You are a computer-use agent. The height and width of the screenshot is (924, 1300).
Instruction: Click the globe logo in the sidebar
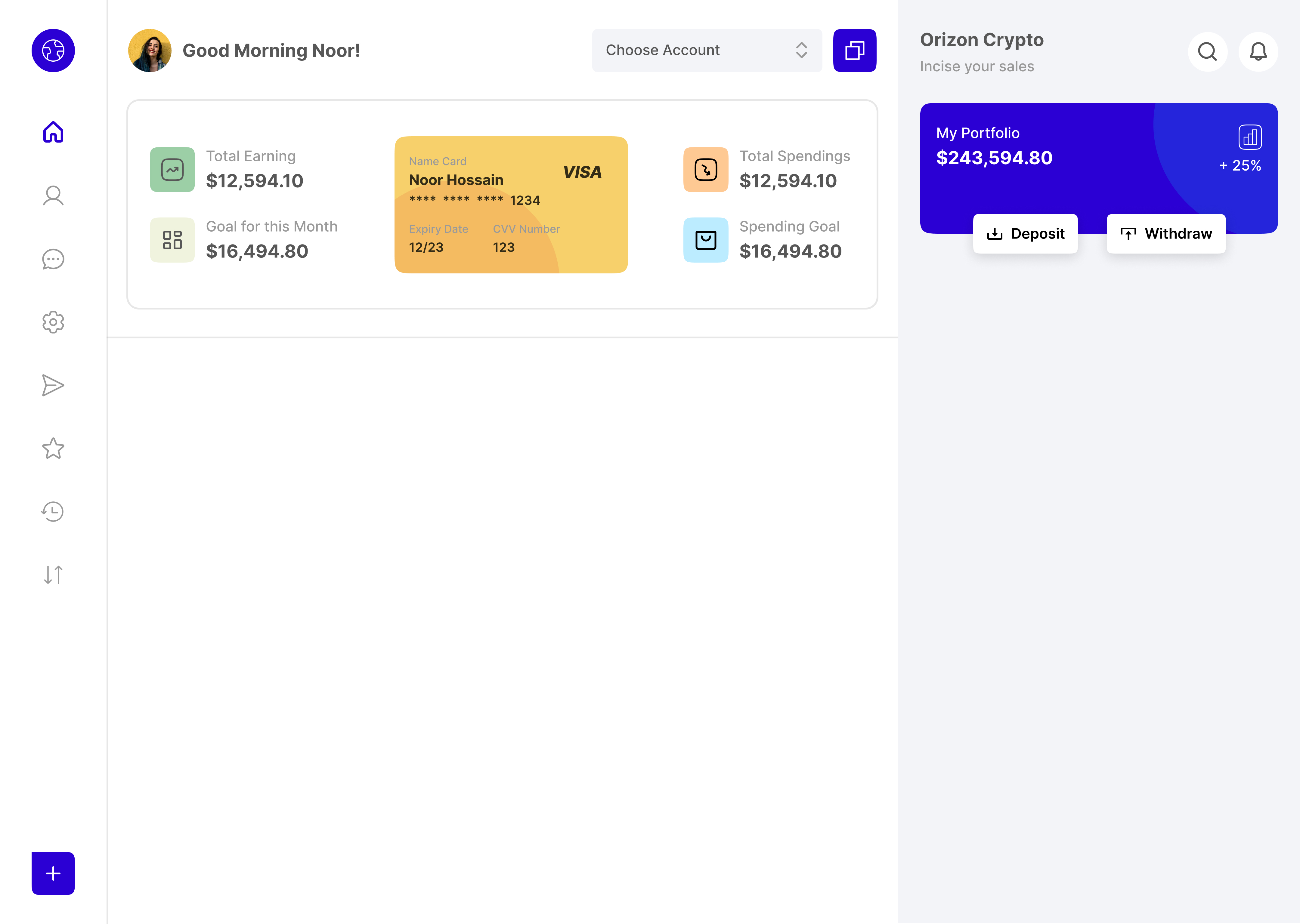(53, 51)
